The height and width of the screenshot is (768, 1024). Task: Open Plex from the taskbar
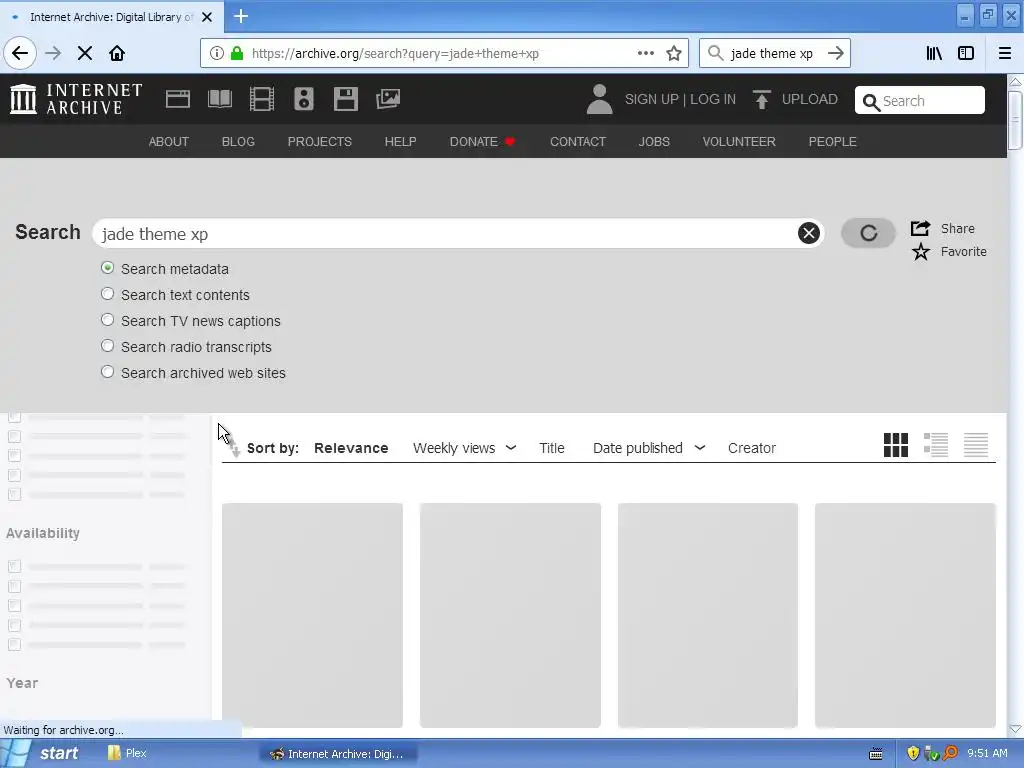click(127, 754)
